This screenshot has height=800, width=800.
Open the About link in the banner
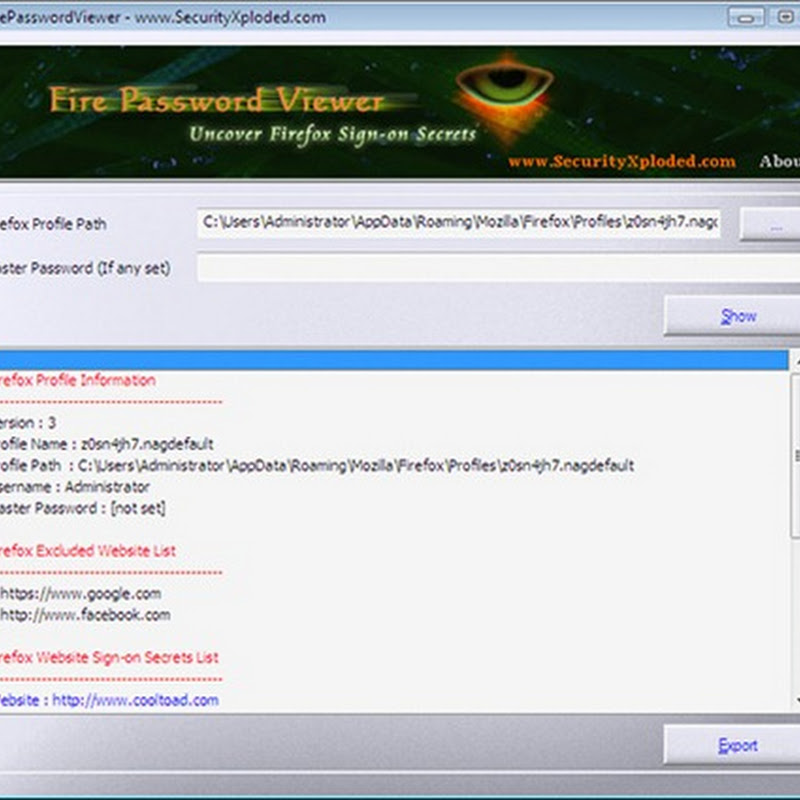click(780, 161)
